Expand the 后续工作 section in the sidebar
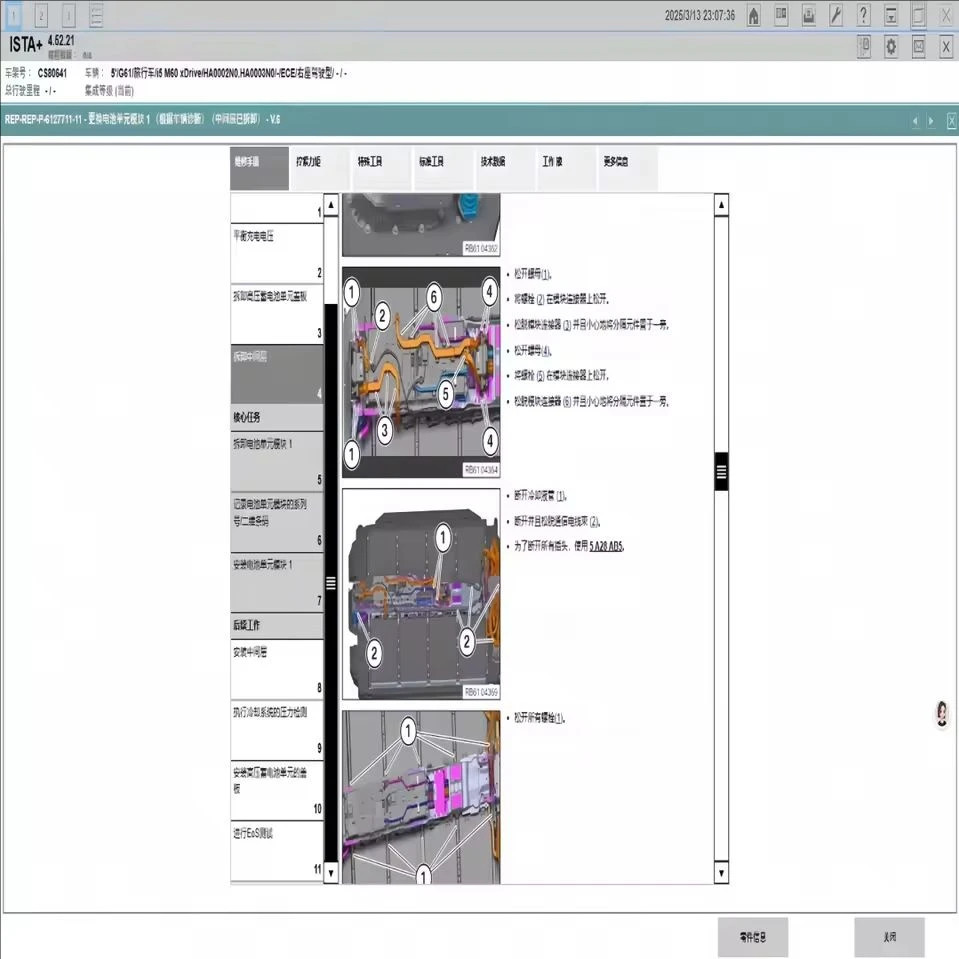 pyautogui.click(x=276, y=625)
